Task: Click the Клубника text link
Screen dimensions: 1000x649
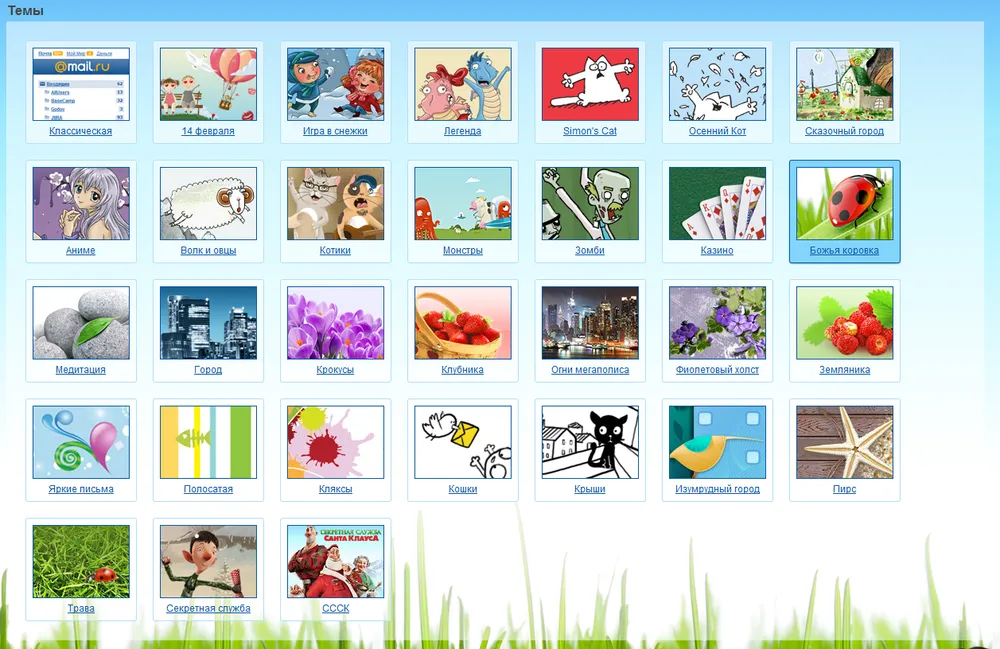Action: click(462, 369)
